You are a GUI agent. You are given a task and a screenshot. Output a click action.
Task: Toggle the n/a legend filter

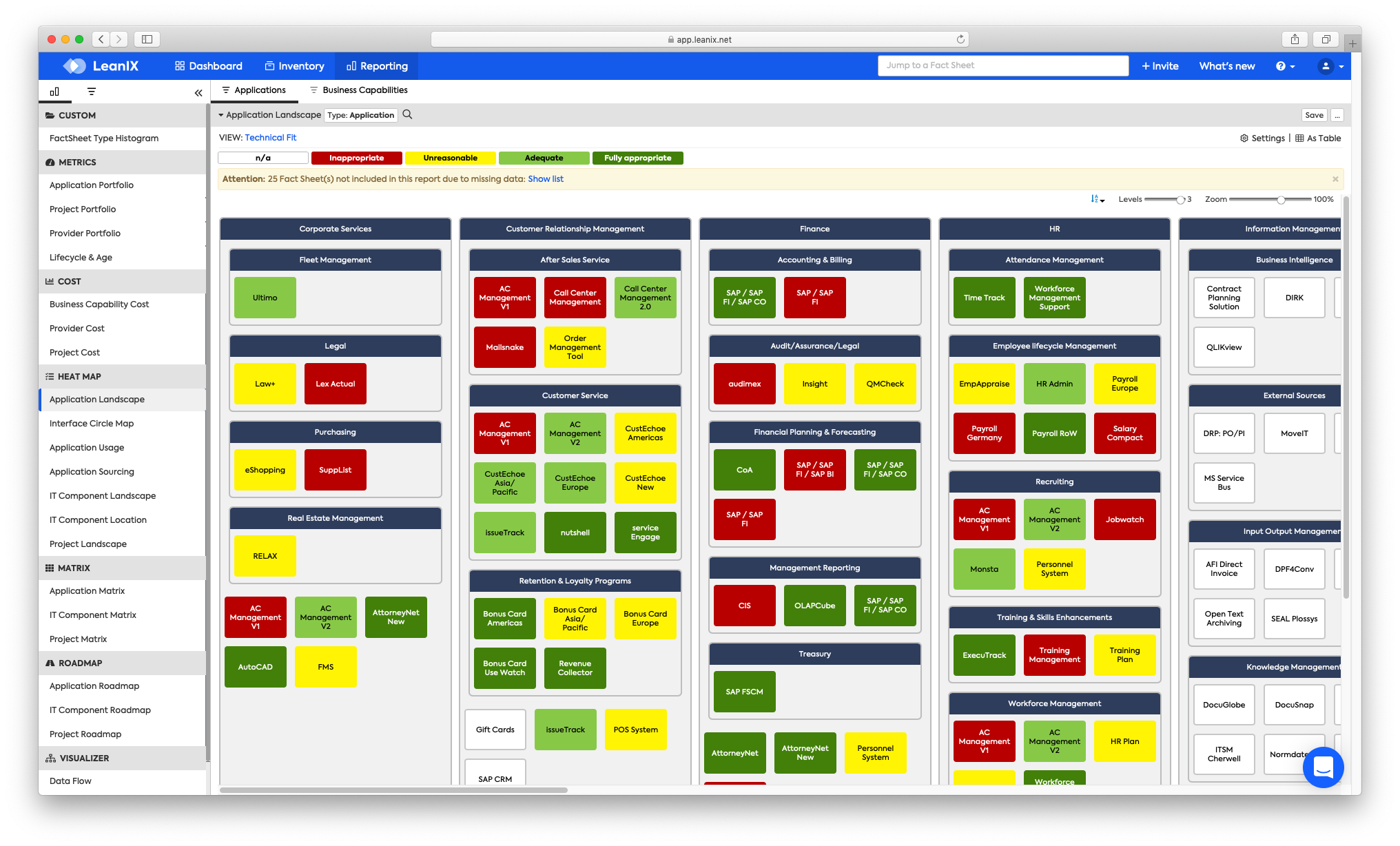click(x=263, y=158)
